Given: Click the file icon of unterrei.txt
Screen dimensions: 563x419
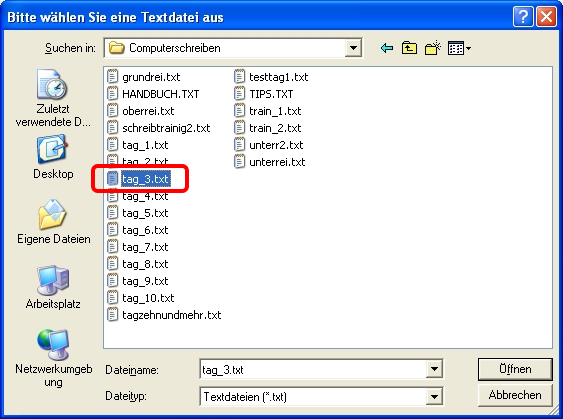Looking at the screenshot, I should pyautogui.click(x=239, y=162).
